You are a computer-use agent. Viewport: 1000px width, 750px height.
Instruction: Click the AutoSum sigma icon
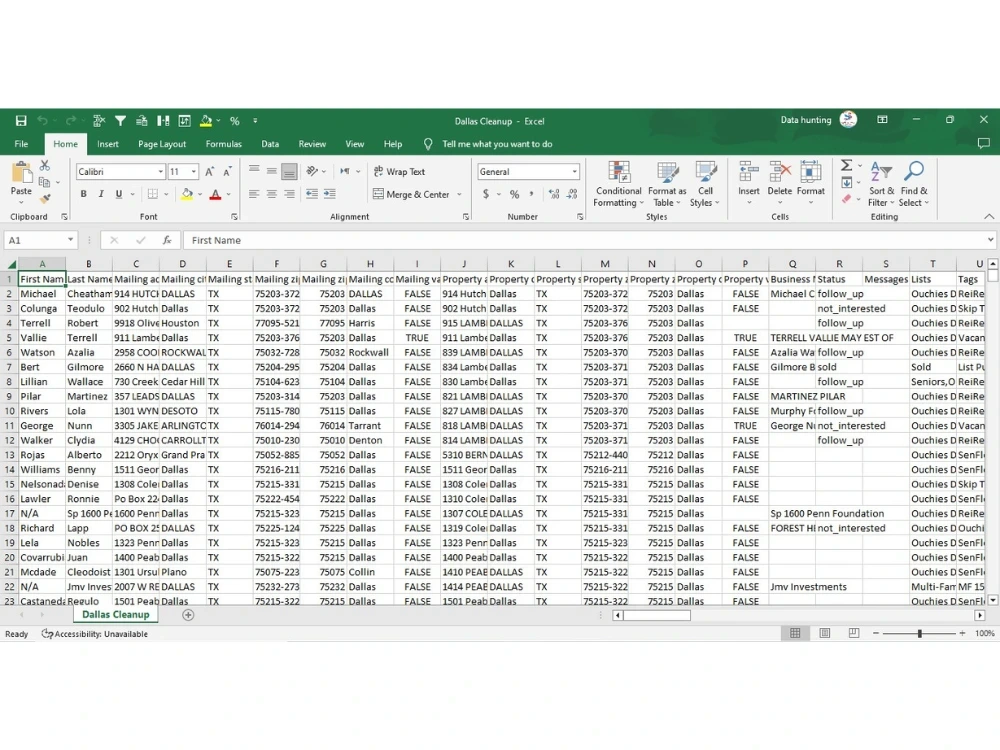(846, 166)
